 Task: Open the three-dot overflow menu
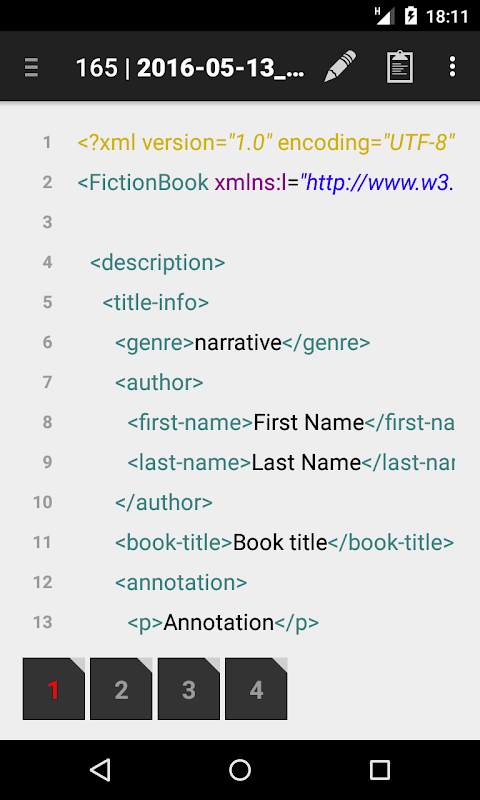pos(452,67)
